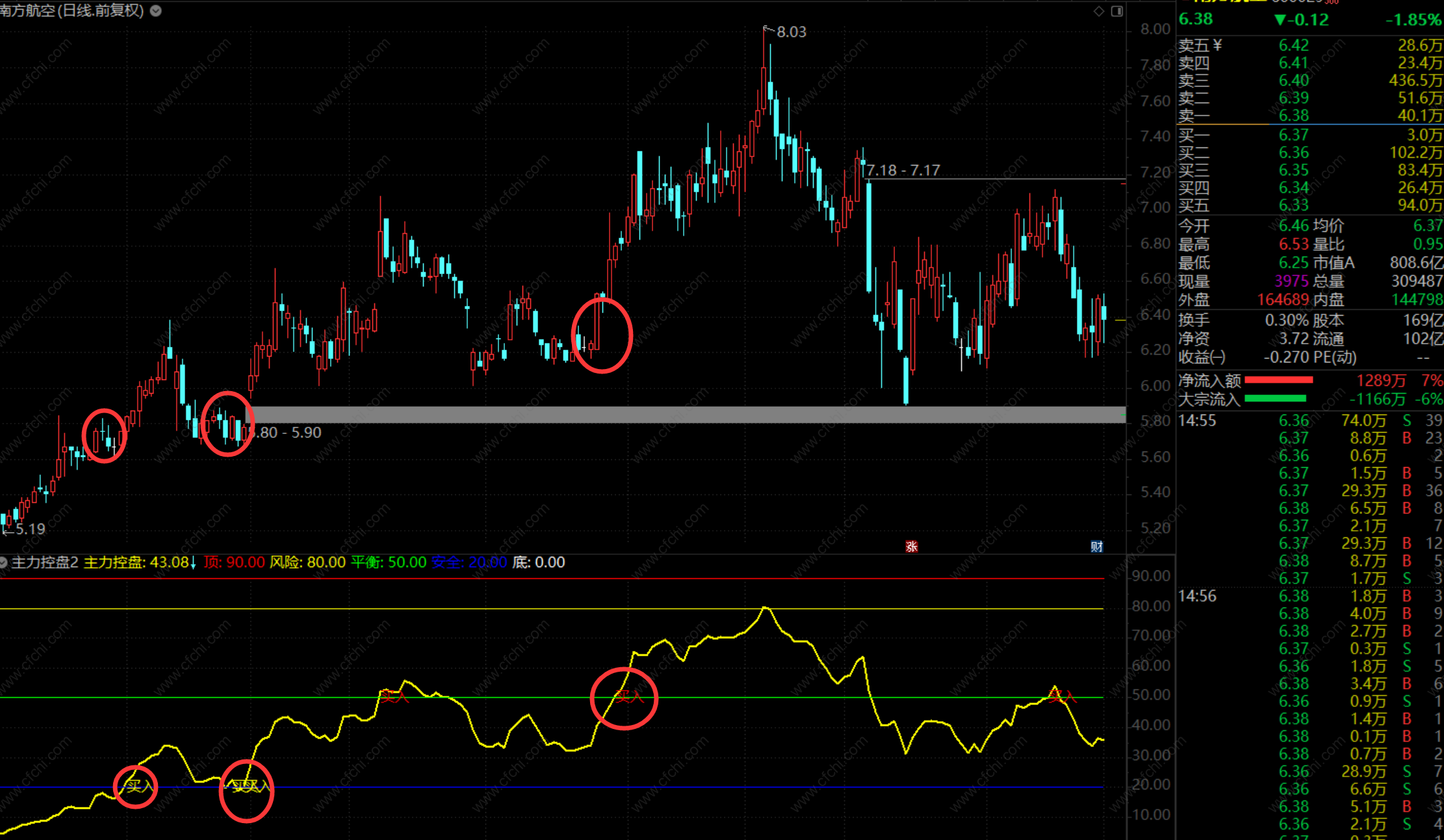This screenshot has height=840, width=1444.
Task: Click the diamond marker icon atop chart
Action: 1098,11
